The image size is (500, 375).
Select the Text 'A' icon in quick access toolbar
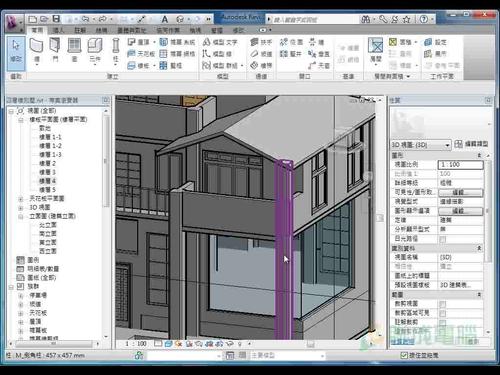click(164, 19)
